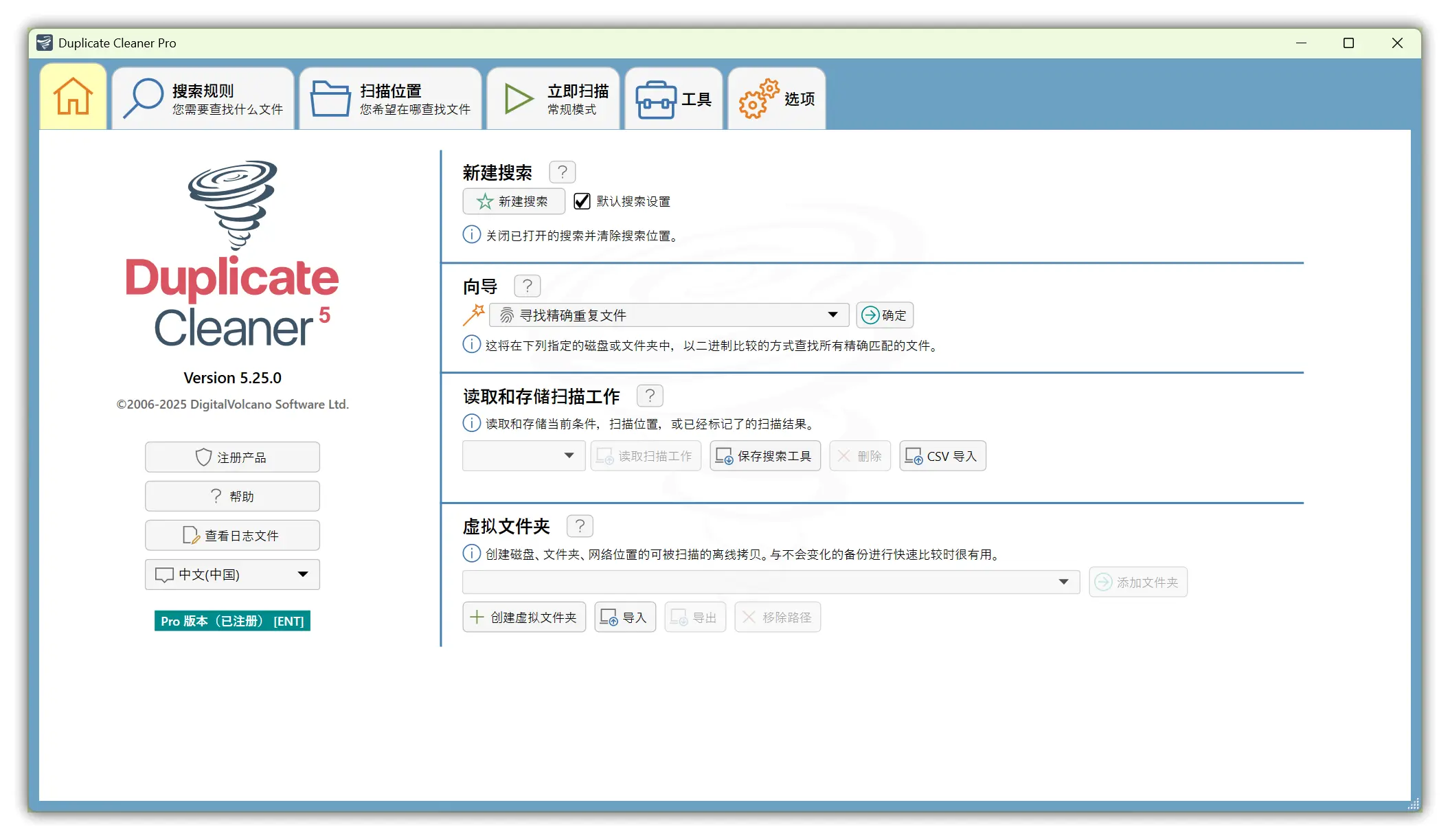This screenshot has height=840, width=1450.
Task: Click the 移除路径 button
Action: (x=778, y=617)
